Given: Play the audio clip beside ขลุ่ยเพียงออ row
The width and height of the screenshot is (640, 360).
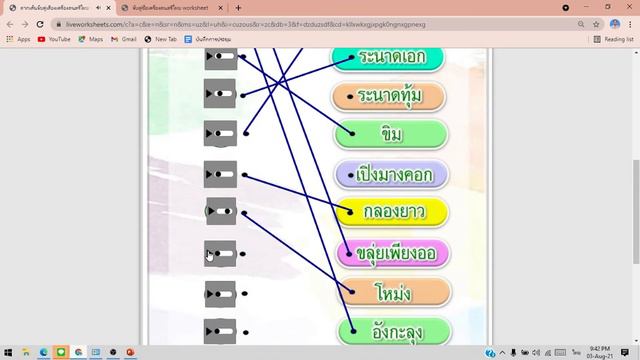Looking at the screenshot, I should pyautogui.click(x=209, y=253).
